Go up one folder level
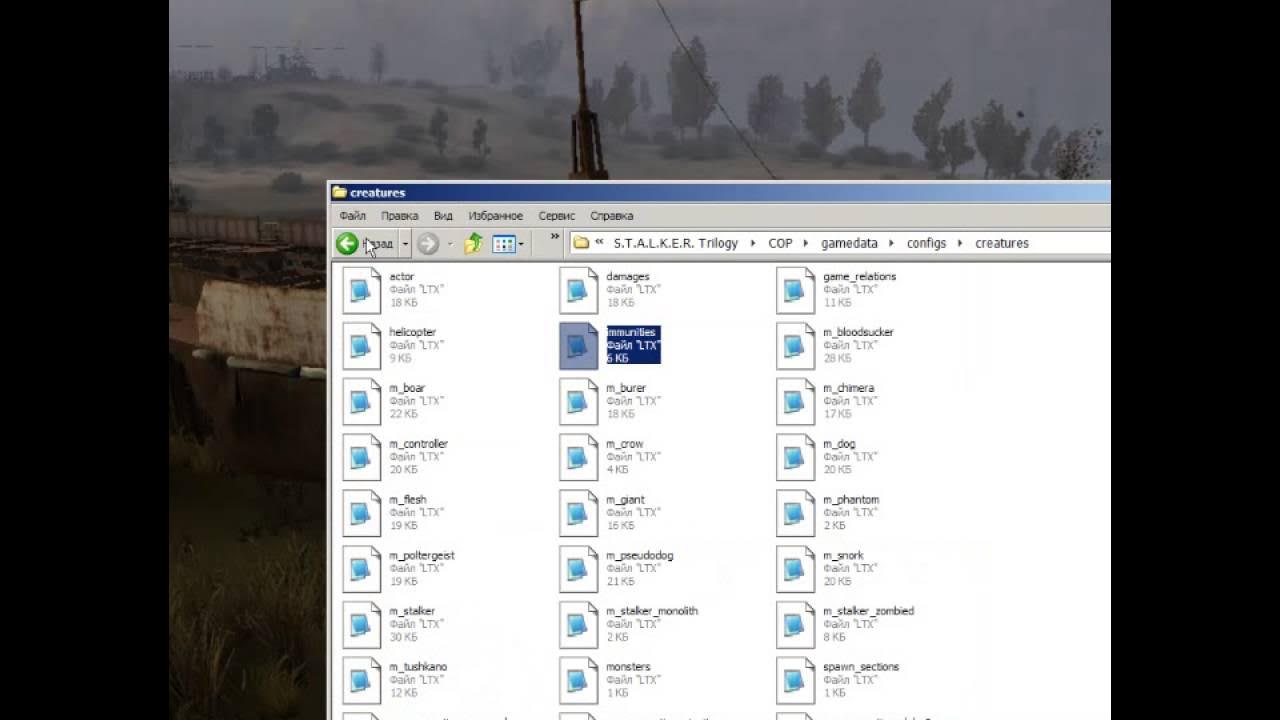The image size is (1280, 720). tap(473, 243)
